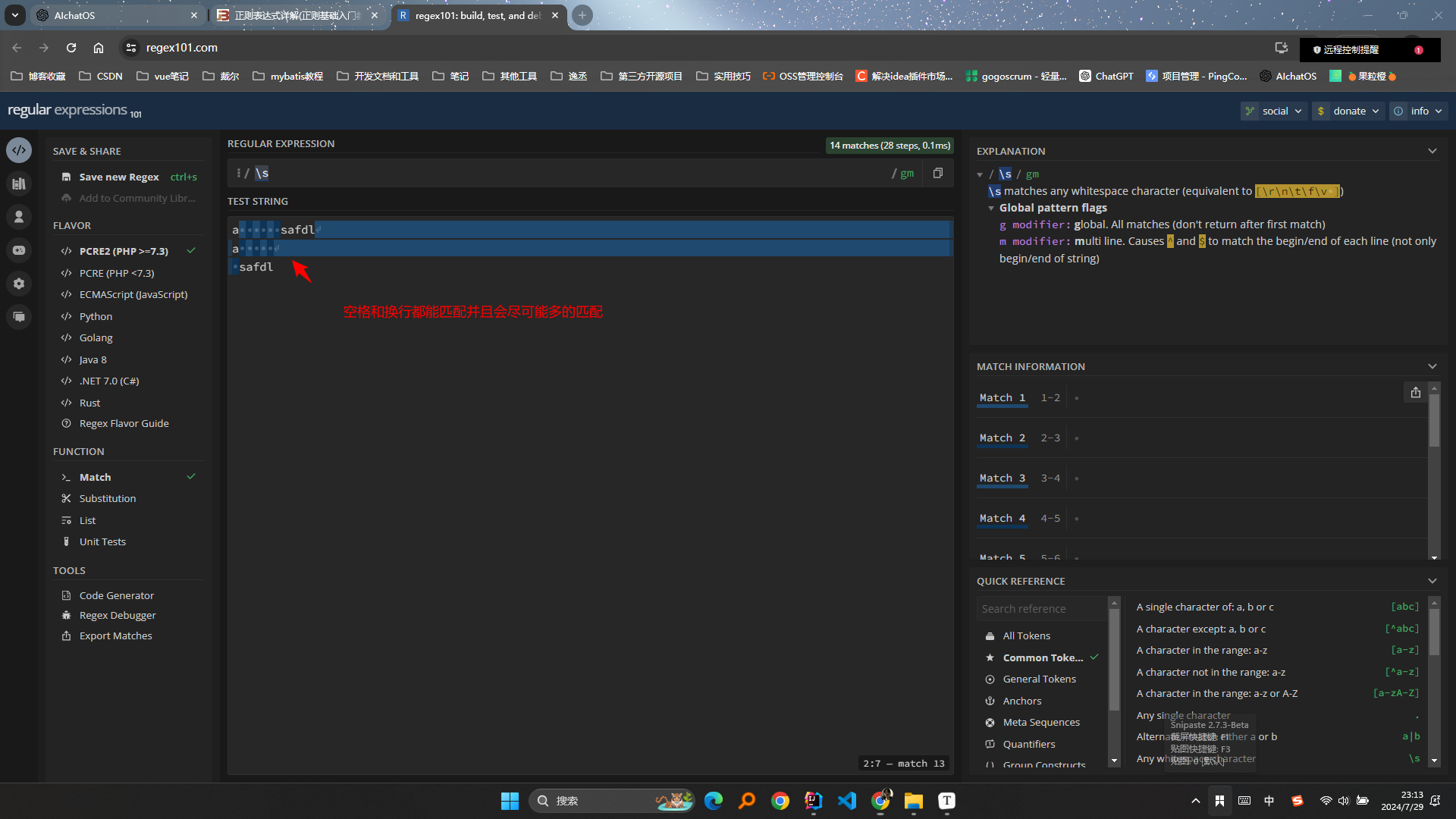This screenshot has width=1456, height=819.
Task: Open the regex library sidebar icon
Action: coord(19,184)
